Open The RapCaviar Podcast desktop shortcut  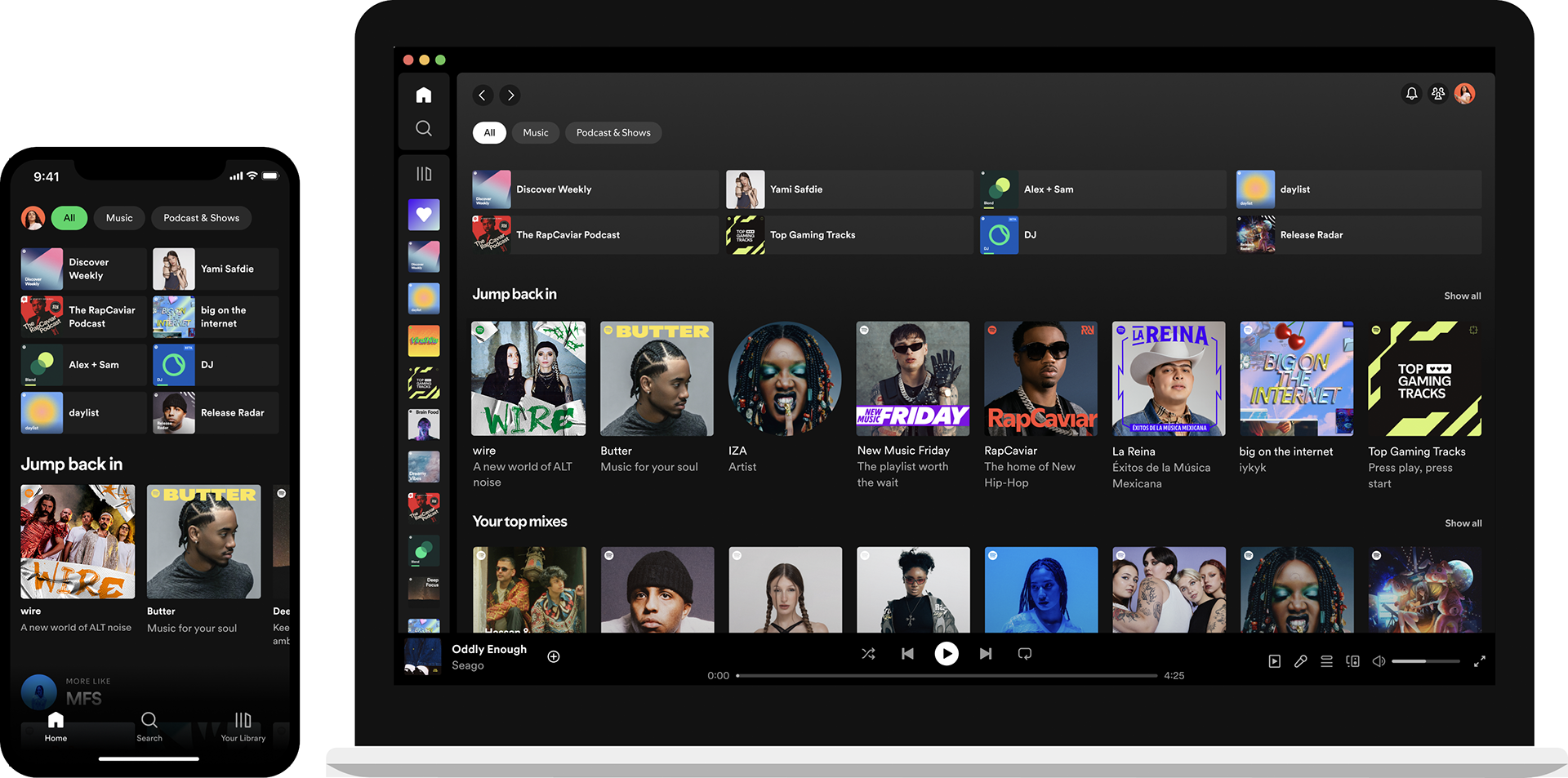pos(595,235)
